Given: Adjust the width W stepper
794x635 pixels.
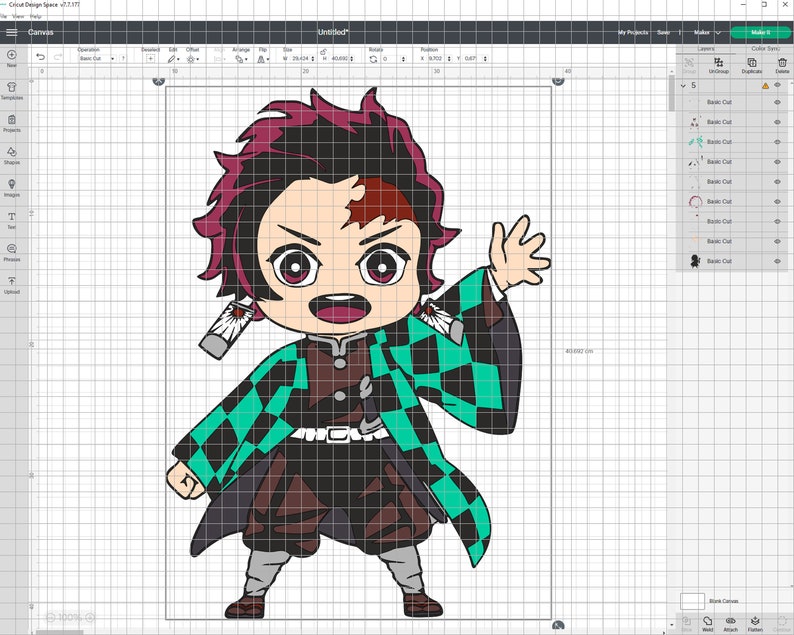Looking at the screenshot, I should pos(312,59).
